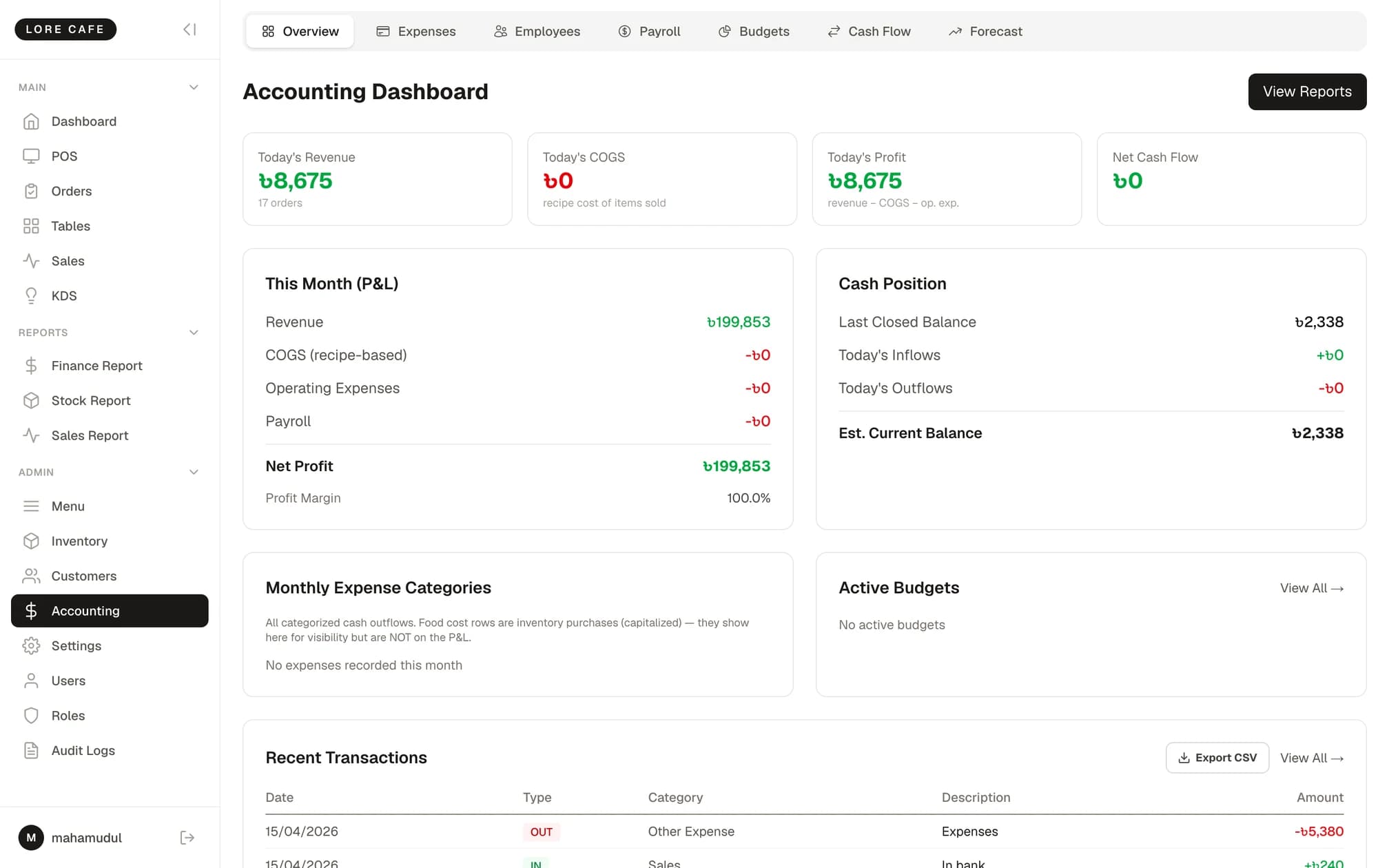1389x868 pixels.
Task: Click the Inventory cube icon
Action: coord(31,541)
